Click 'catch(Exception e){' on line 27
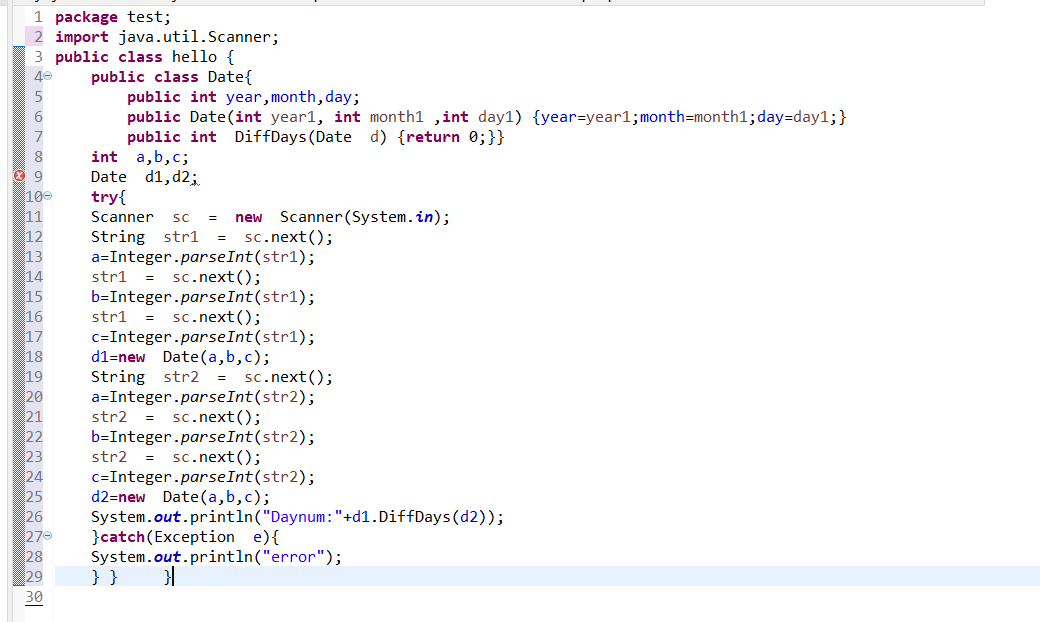This screenshot has height=622, width=1040. (190, 537)
